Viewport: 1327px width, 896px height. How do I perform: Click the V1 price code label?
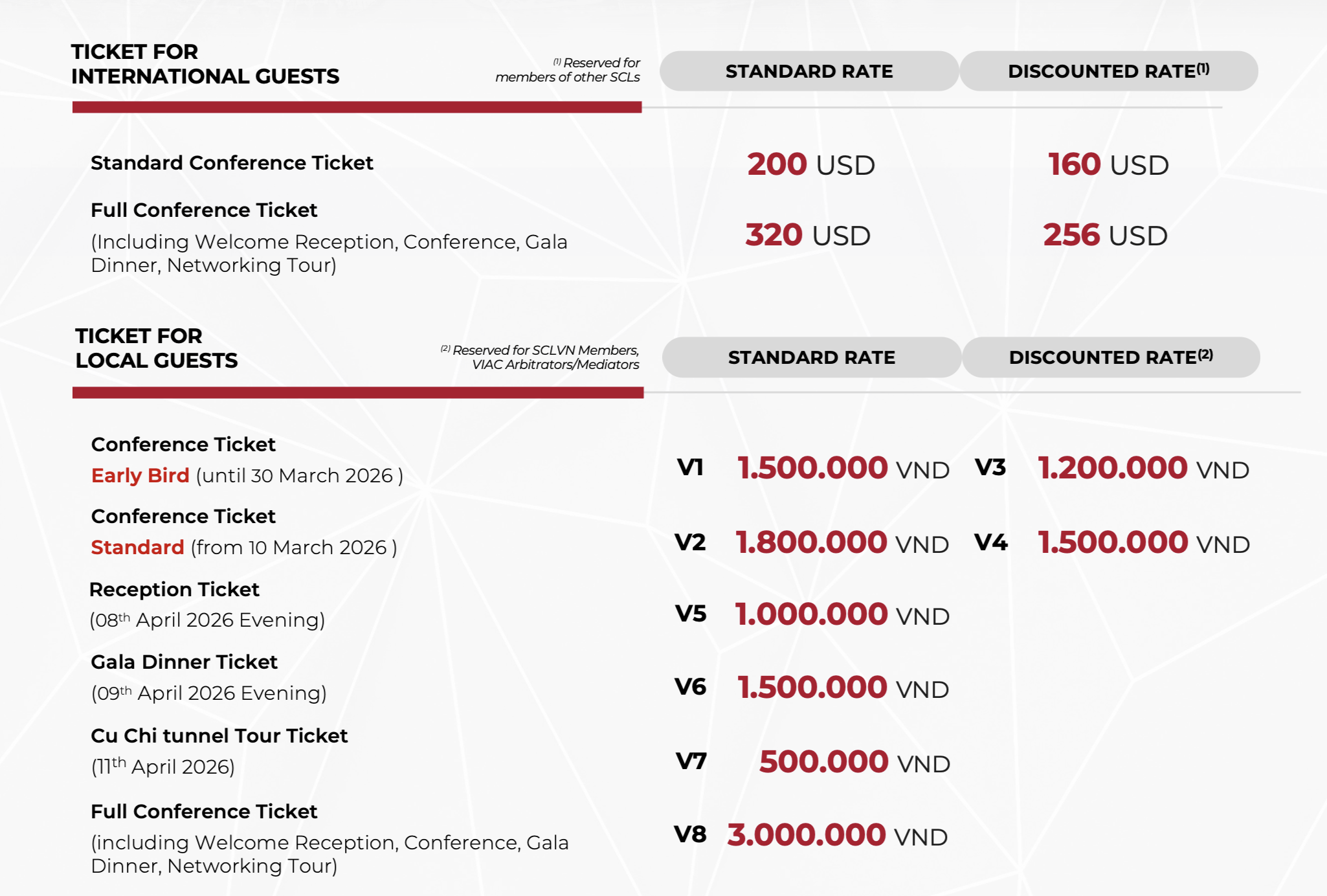tap(690, 467)
